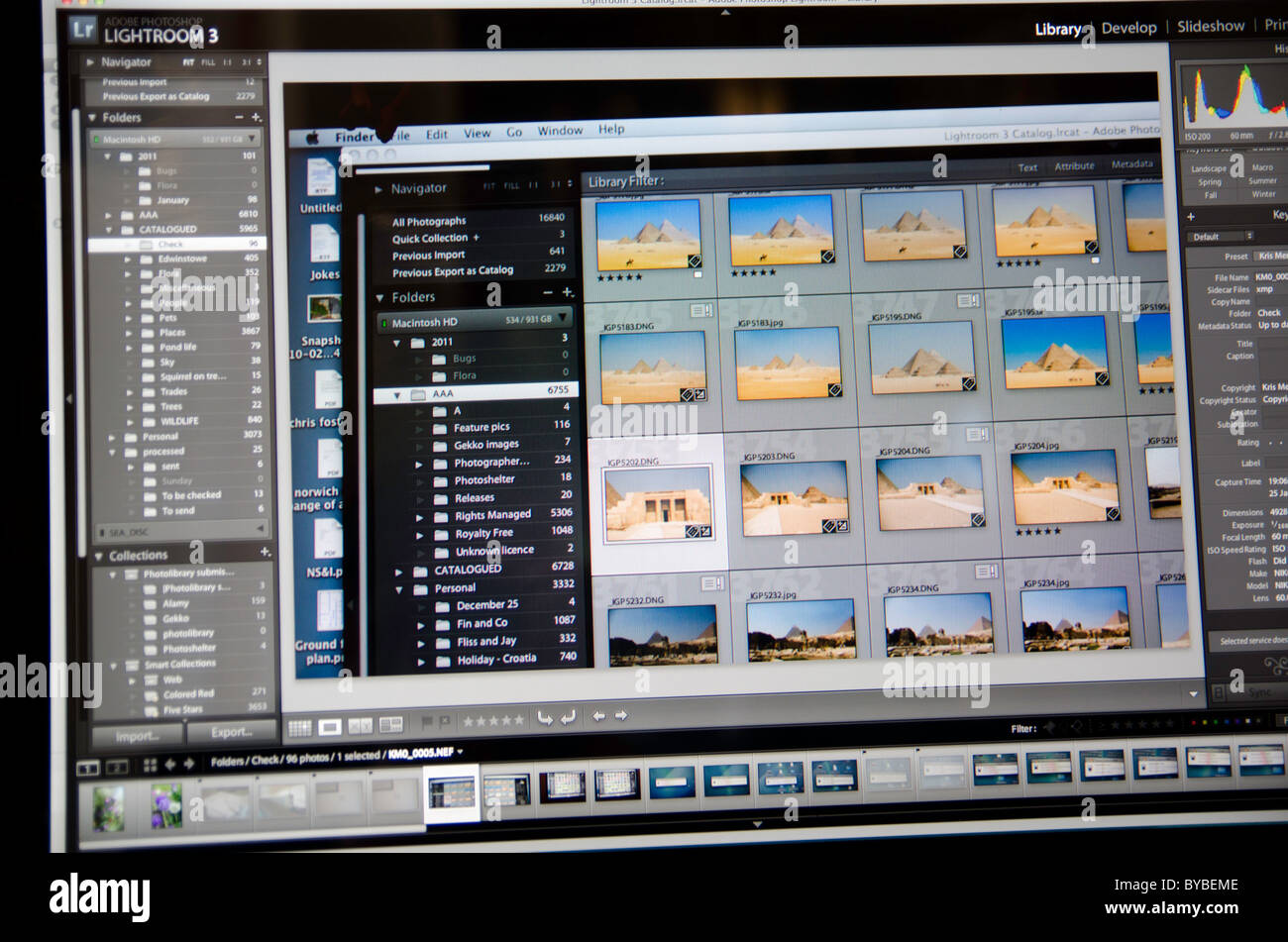This screenshot has height=942, width=1288.
Task: Select the Check folder
Action: tap(176, 244)
